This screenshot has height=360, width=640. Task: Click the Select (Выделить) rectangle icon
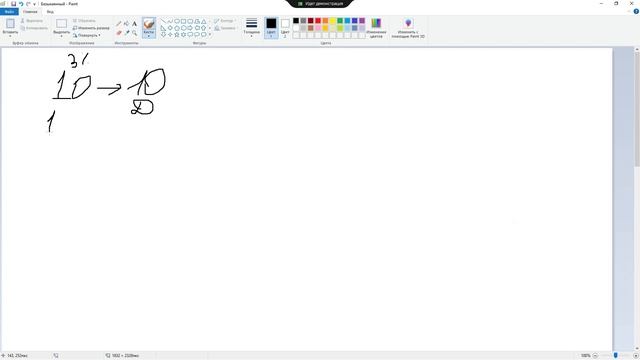(x=62, y=23)
